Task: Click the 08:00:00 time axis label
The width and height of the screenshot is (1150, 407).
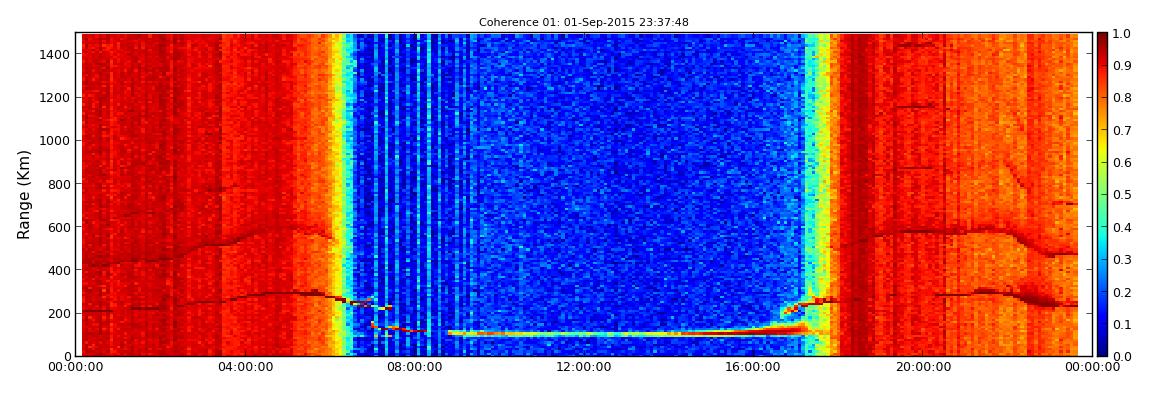Action: pos(415,367)
